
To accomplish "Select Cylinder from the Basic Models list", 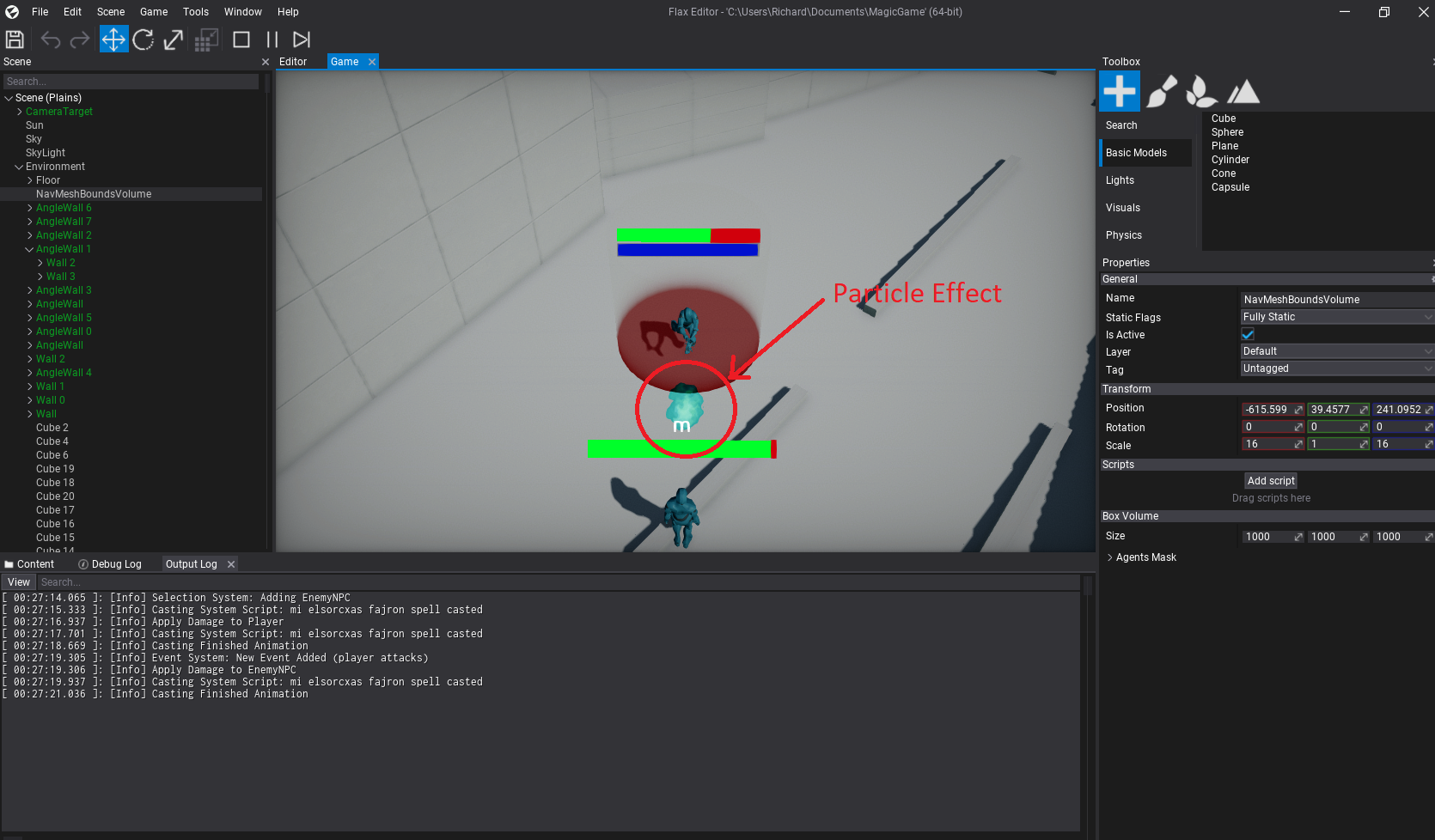I will click(1230, 159).
